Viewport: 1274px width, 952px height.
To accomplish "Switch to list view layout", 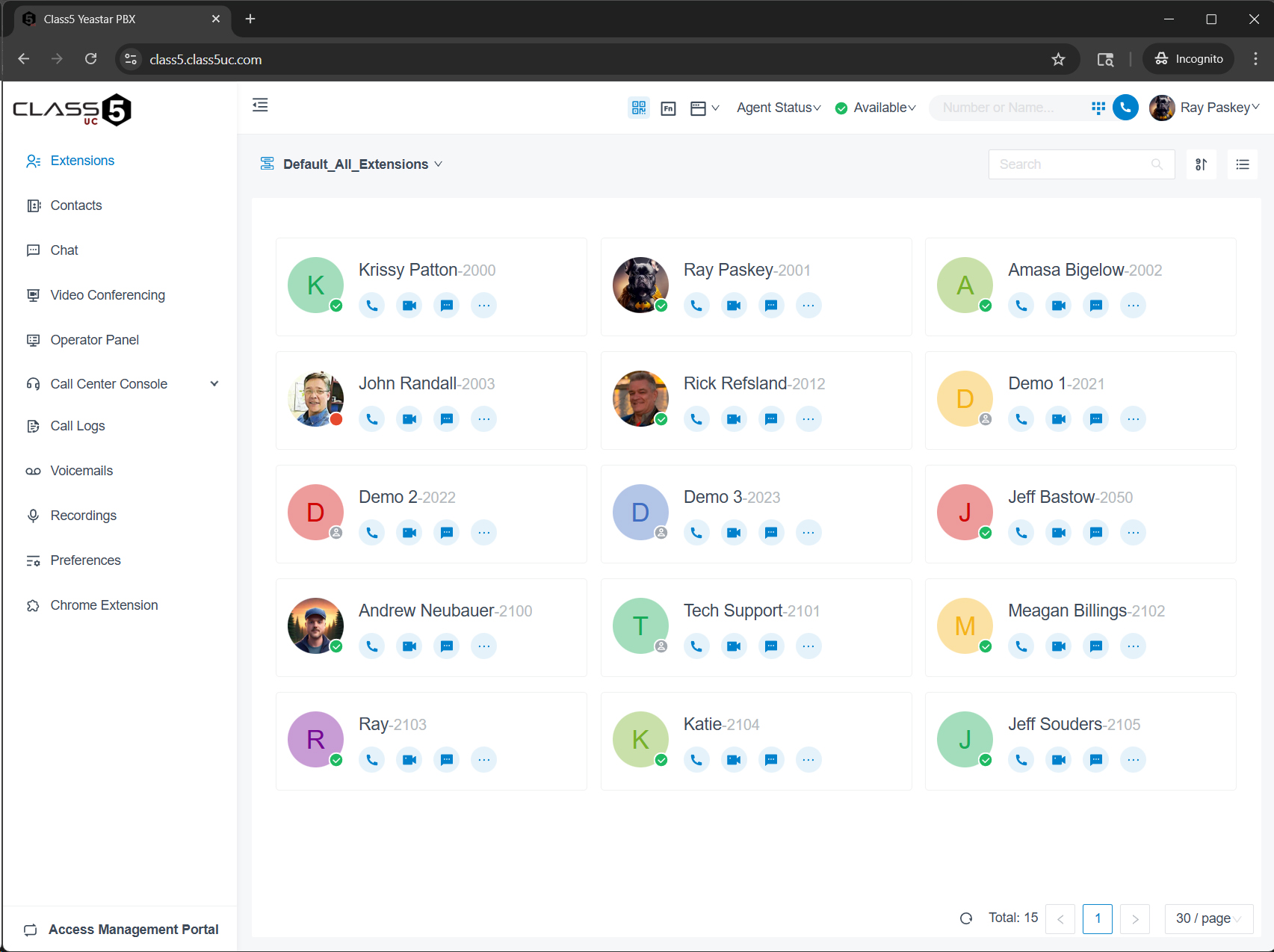I will coord(1242,164).
